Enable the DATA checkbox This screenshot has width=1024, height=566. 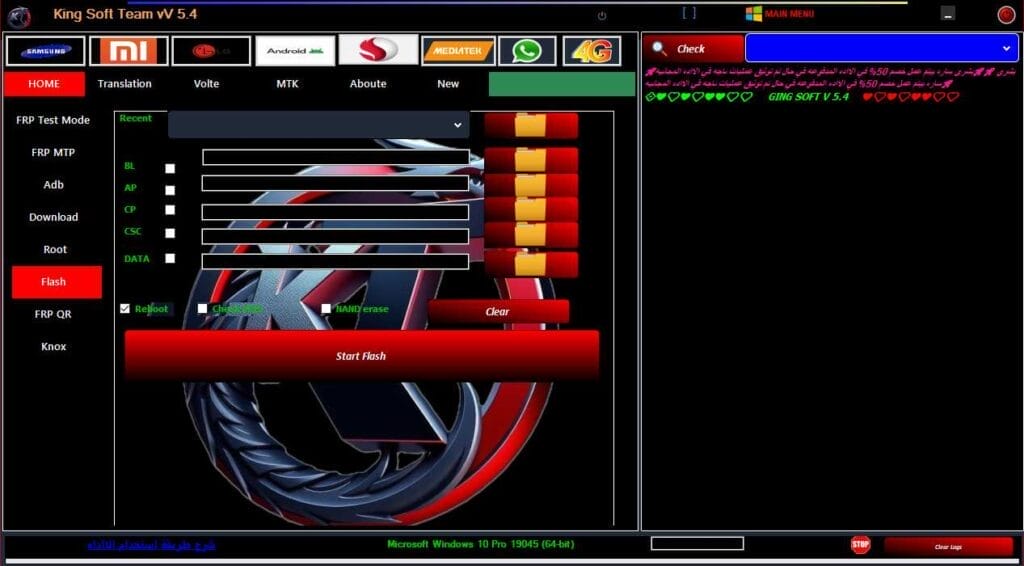pos(170,258)
